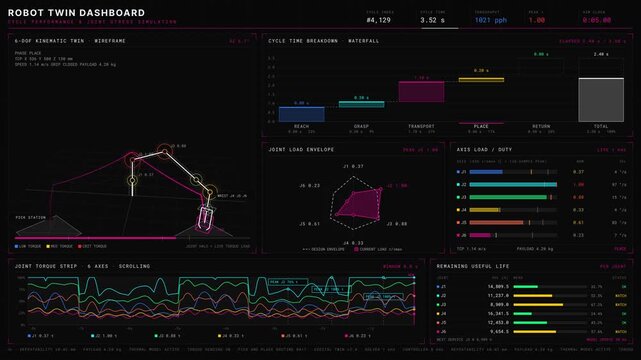641x360 pixels.
Task: Click the GRASP phase label
Action: pos(361,126)
